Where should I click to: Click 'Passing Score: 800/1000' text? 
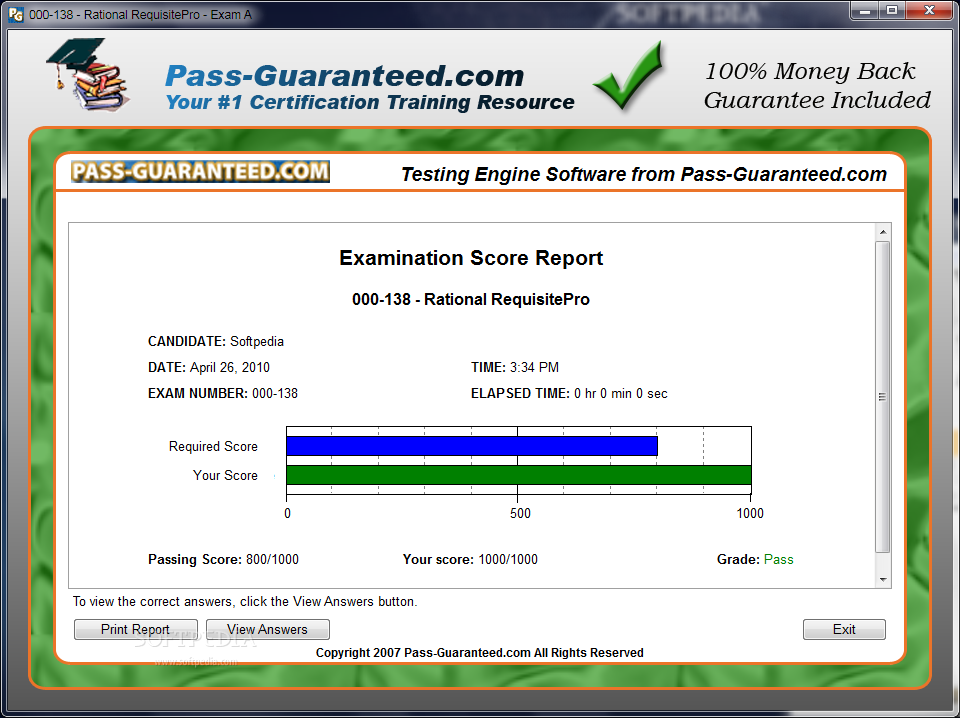coord(223,559)
